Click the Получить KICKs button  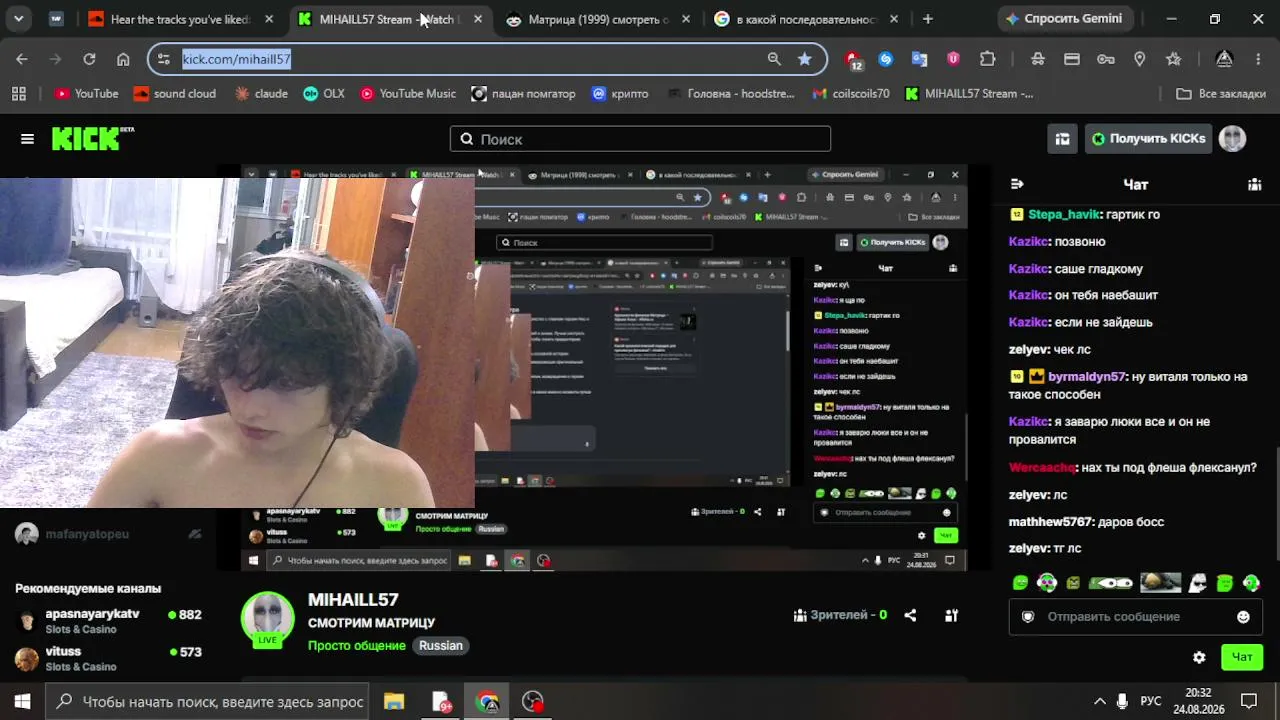tap(1149, 139)
